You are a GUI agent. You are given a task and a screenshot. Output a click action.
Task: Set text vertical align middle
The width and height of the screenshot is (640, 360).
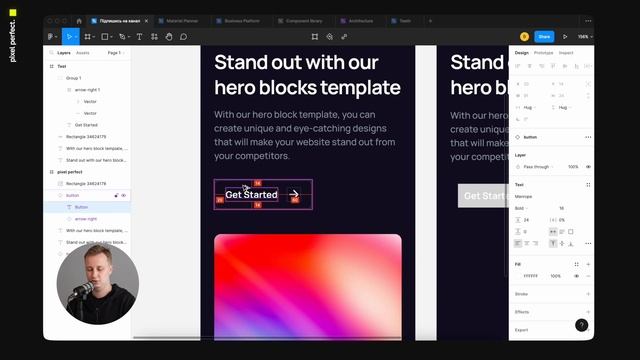[562, 243]
